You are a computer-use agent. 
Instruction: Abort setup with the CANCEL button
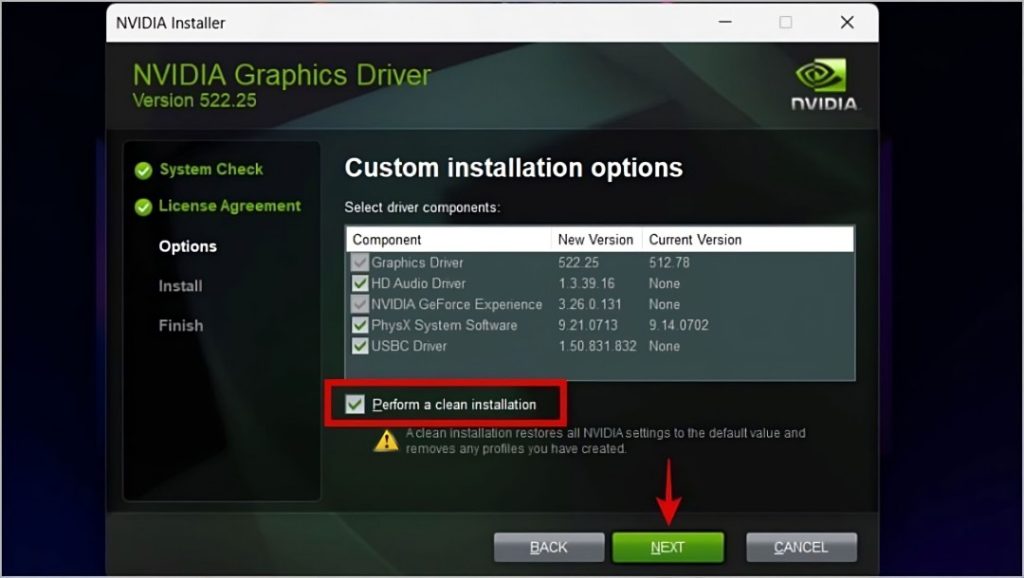tap(801, 547)
